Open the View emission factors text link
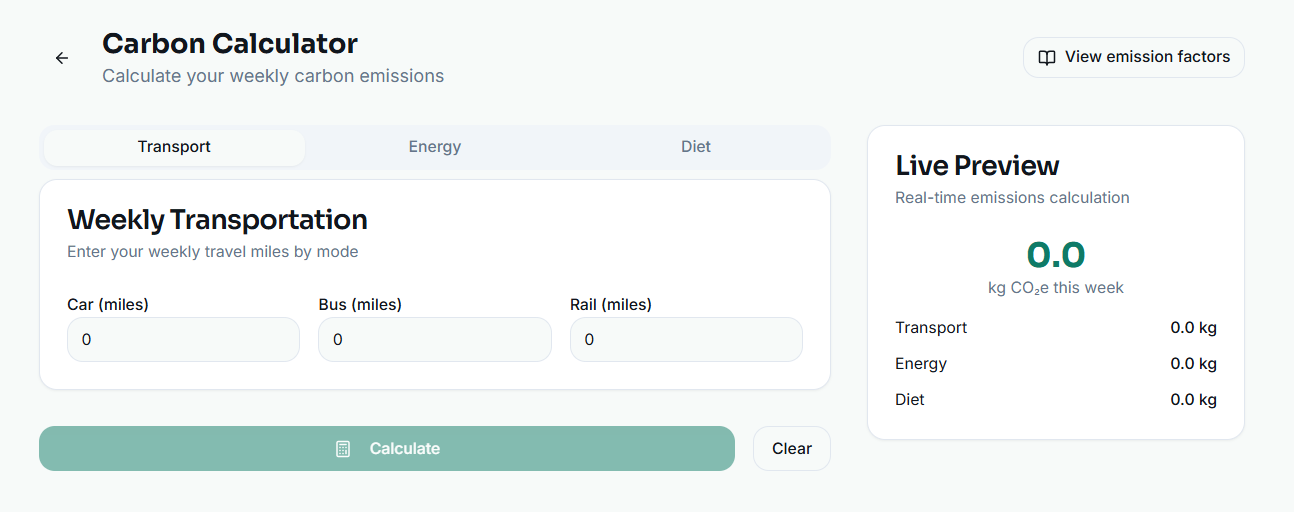The width and height of the screenshot is (1294, 512). coord(1147,57)
